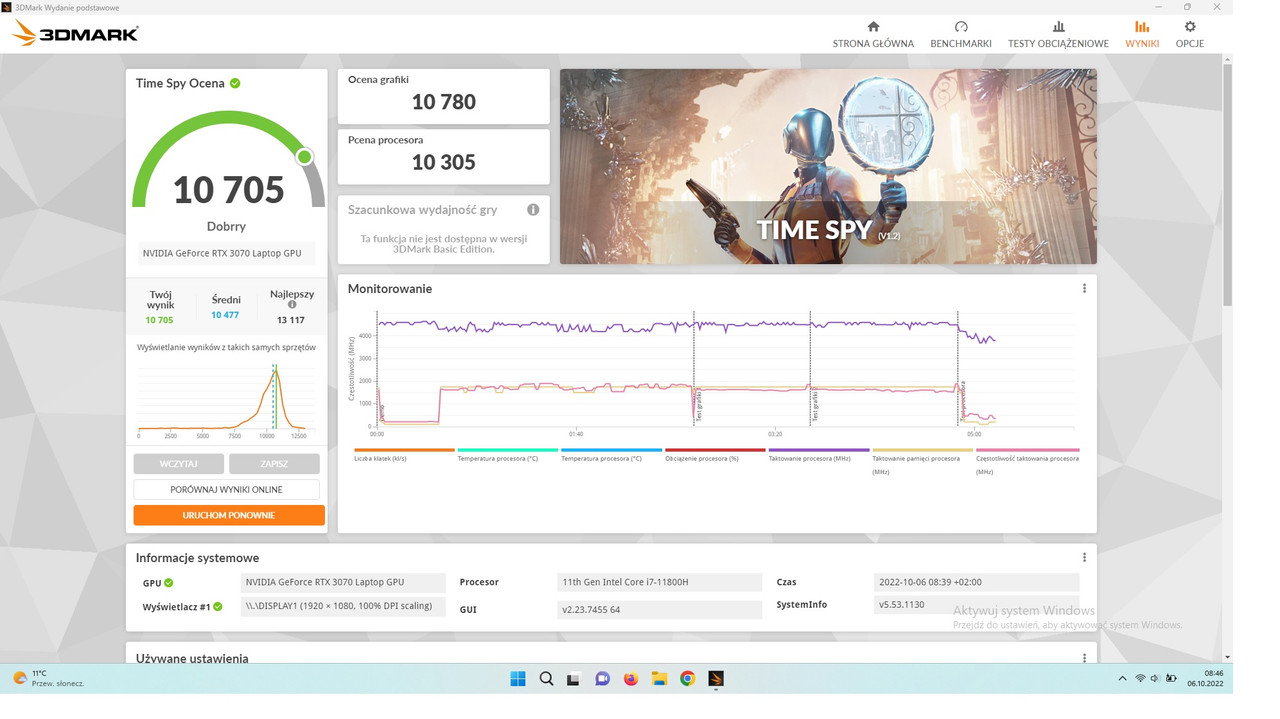The image size is (1280, 719).
Task: Click the Uruchom ponownie run again button
Action: click(x=229, y=515)
